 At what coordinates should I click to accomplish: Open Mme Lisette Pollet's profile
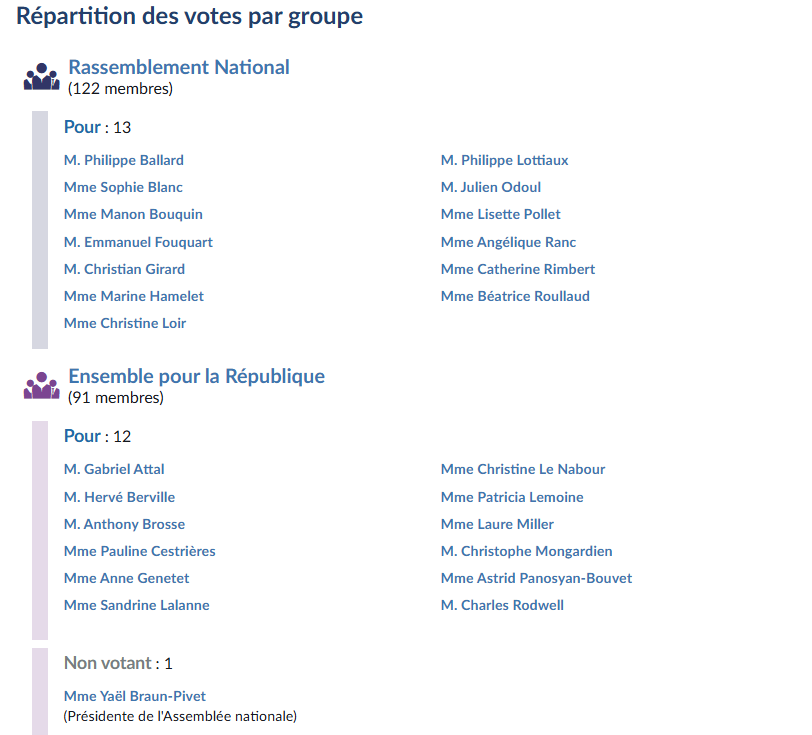point(500,214)
